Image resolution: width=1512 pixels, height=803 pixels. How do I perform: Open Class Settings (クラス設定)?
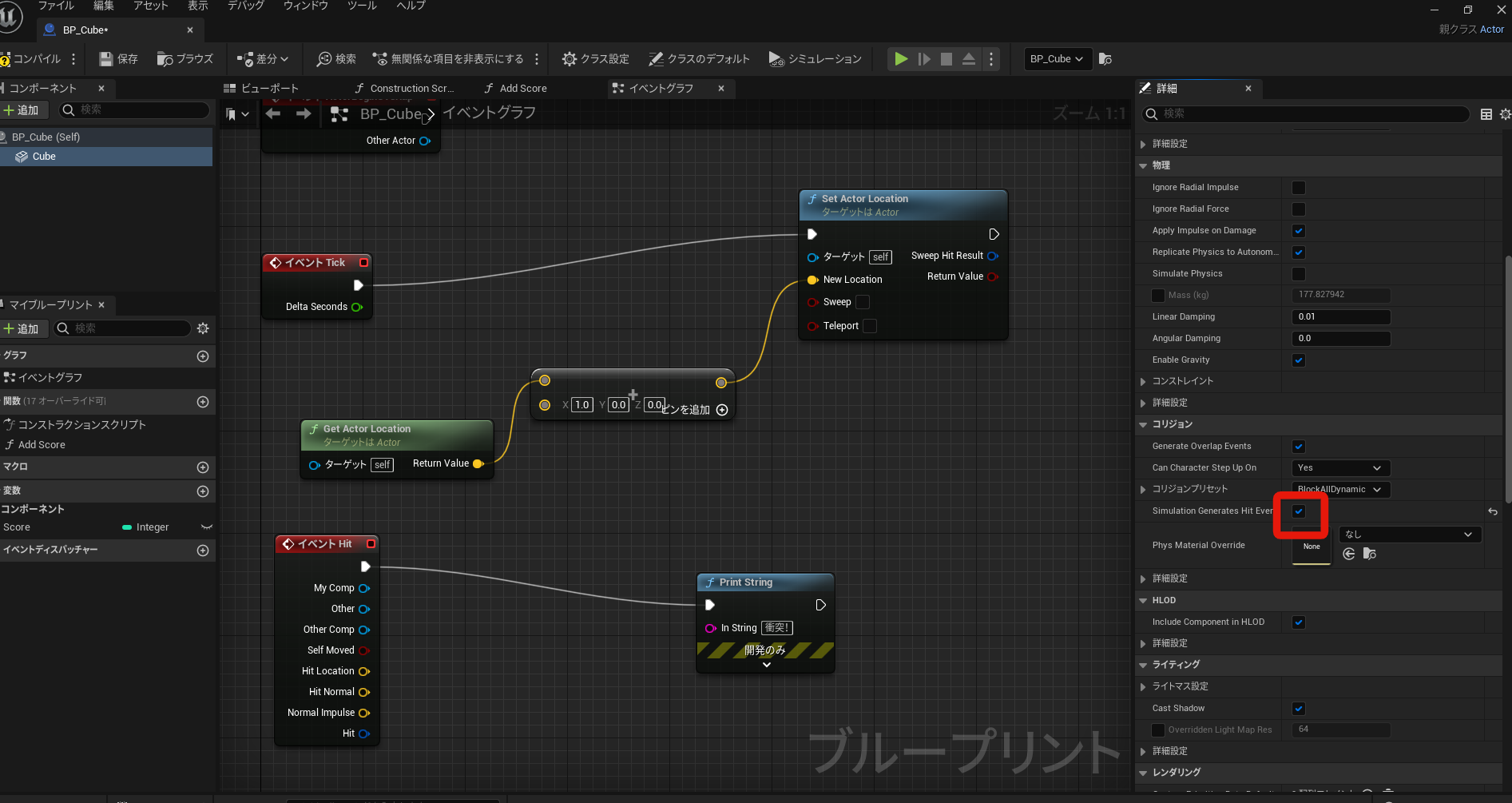coord(596,59)
